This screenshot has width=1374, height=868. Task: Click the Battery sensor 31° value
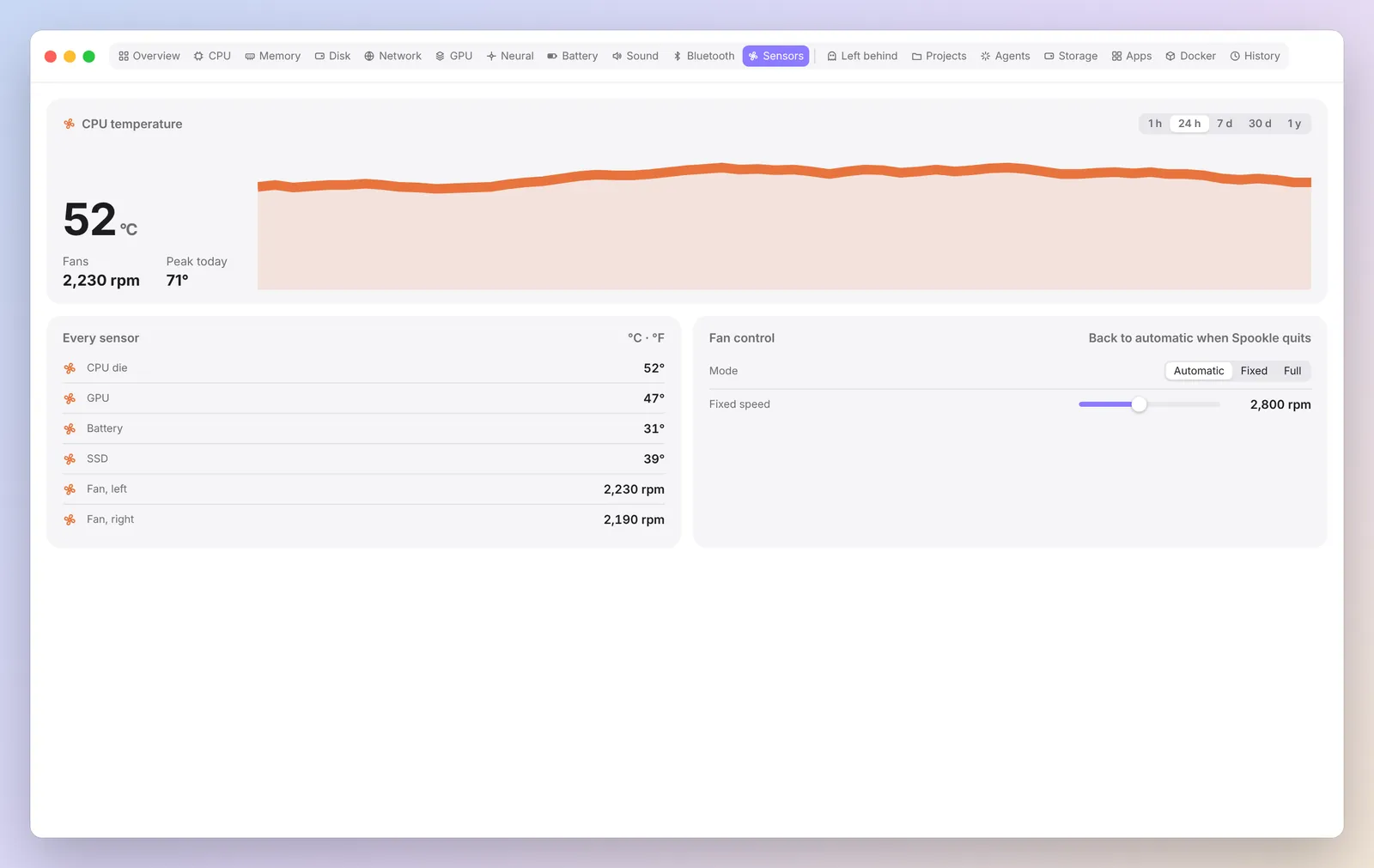[654, 428]
